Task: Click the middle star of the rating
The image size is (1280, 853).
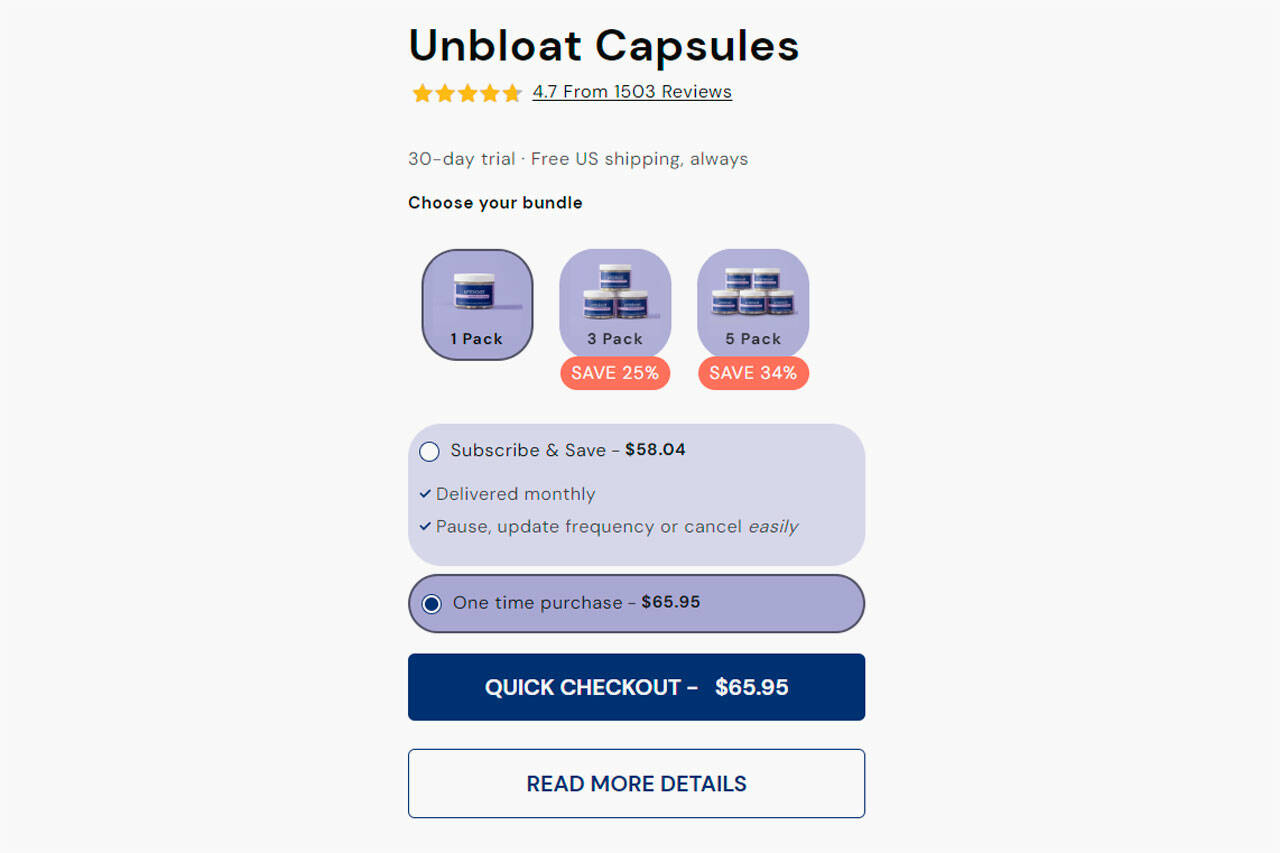Action: coord(466,92)
